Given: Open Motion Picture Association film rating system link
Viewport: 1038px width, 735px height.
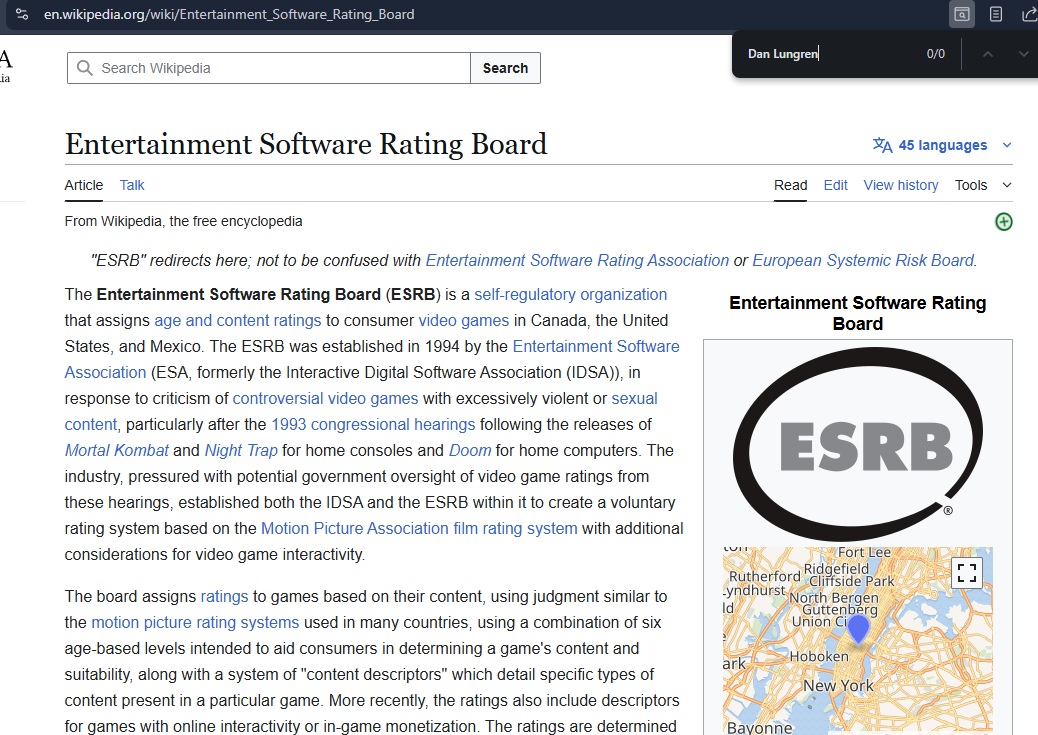Looking at the screenshot, I should coord(419,528).
